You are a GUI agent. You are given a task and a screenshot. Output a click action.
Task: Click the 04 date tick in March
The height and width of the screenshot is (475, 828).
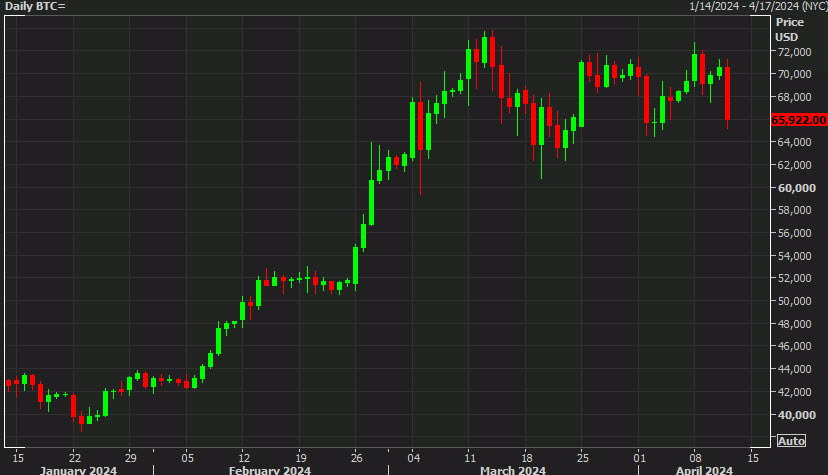[413, 458]
